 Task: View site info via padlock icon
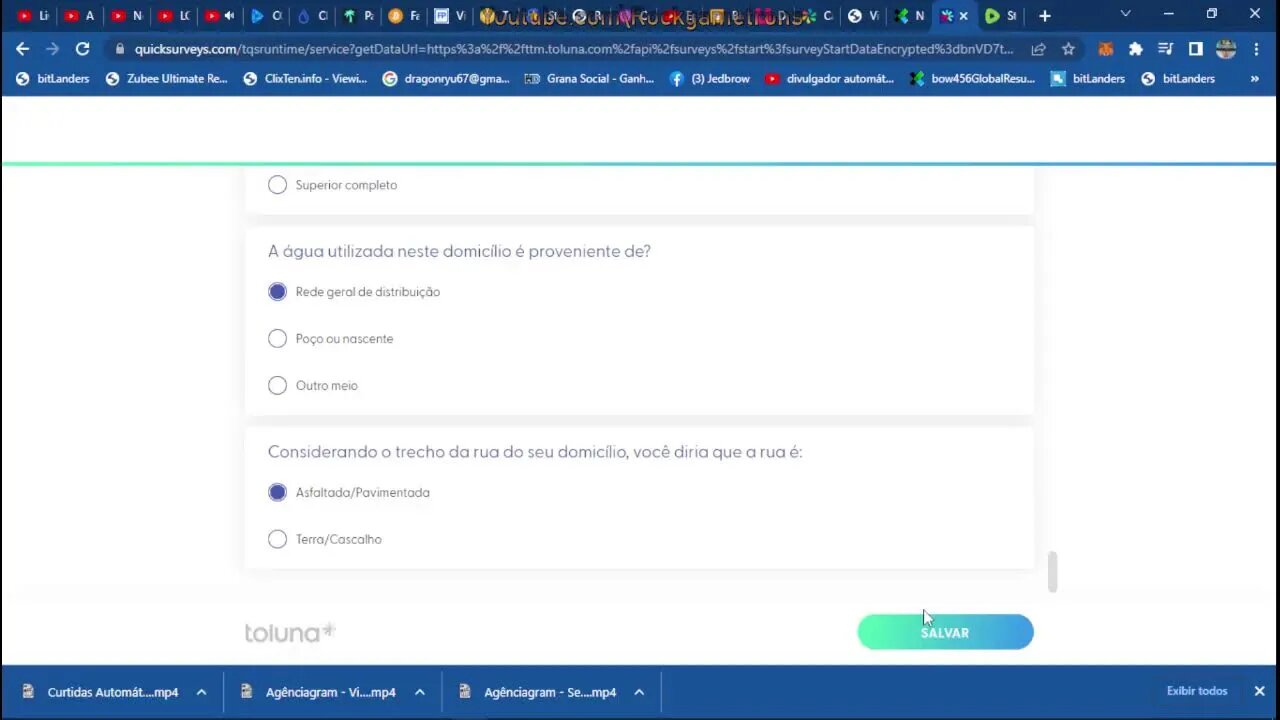coord(120,48)
